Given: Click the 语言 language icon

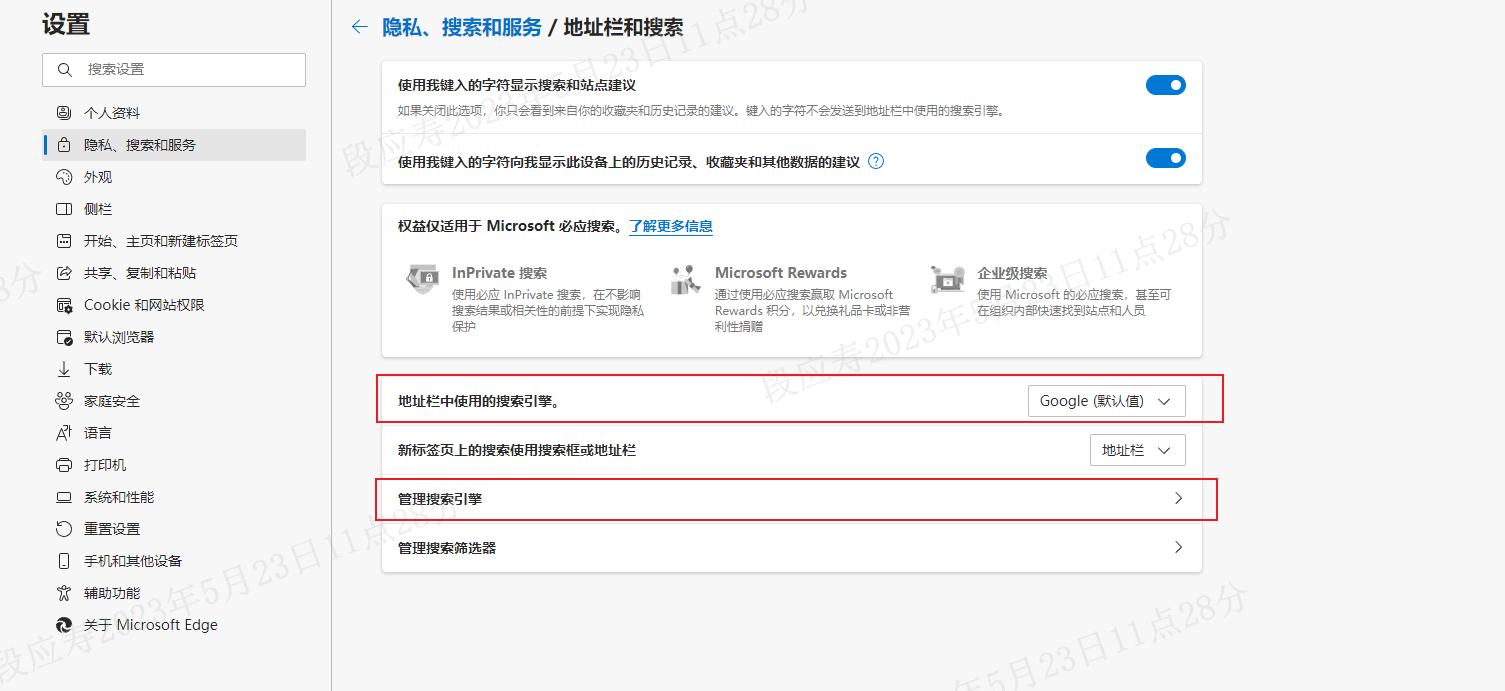Looking at the screenshot, I should (64, 433).
